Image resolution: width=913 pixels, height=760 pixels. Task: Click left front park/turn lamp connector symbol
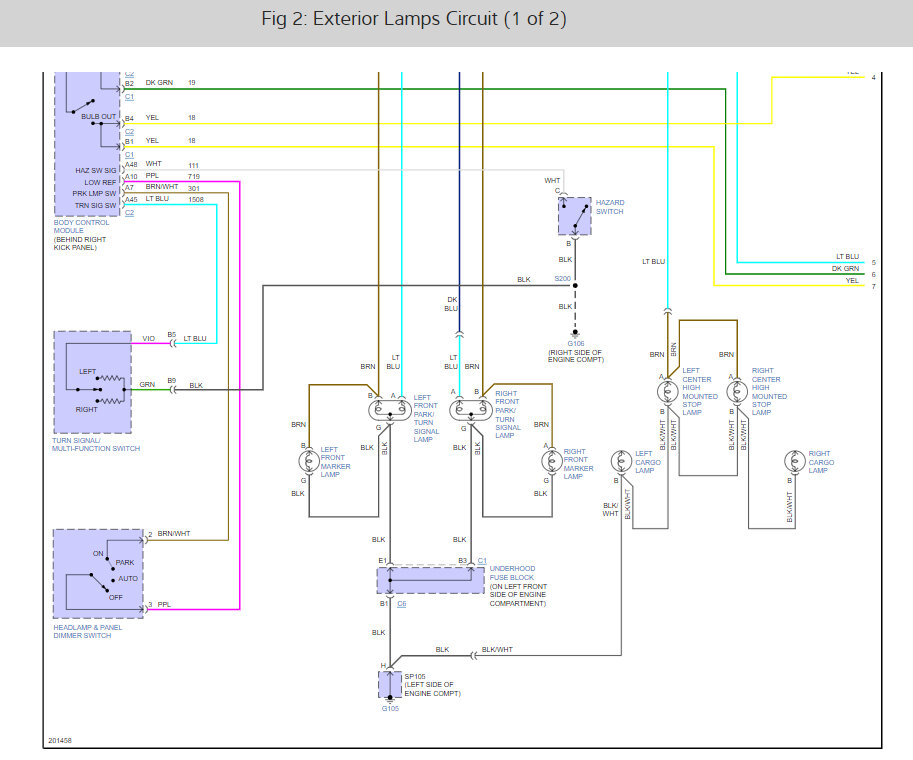coord(390,410)
